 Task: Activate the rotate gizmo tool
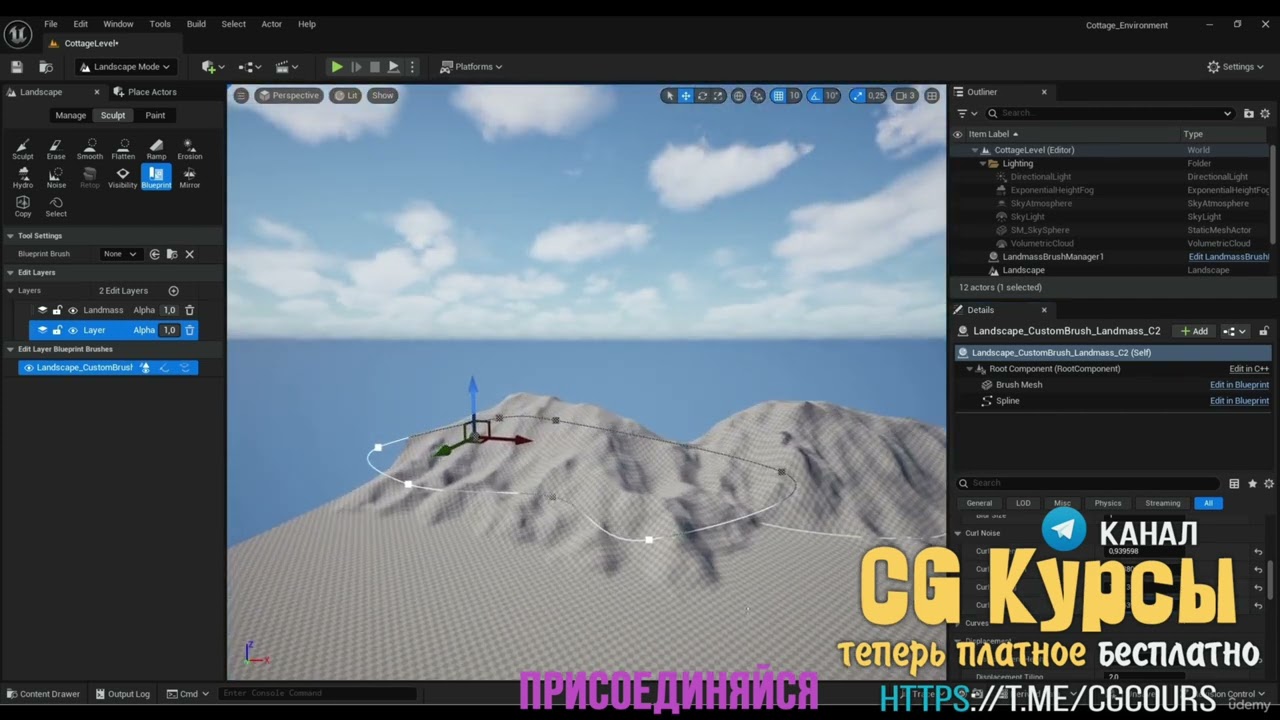(702, 96)
